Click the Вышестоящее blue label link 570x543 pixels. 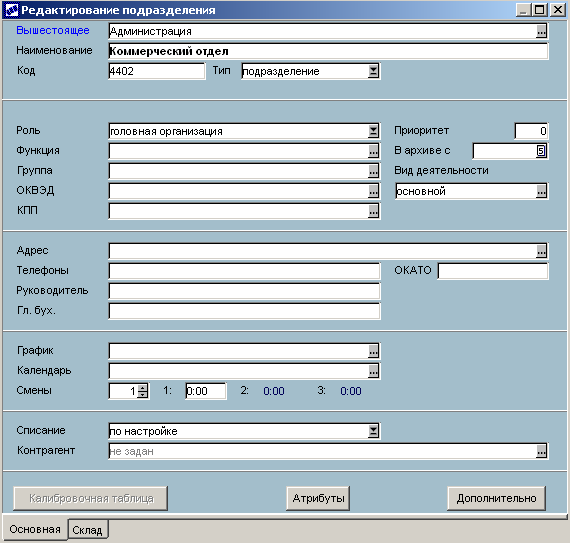53,30
